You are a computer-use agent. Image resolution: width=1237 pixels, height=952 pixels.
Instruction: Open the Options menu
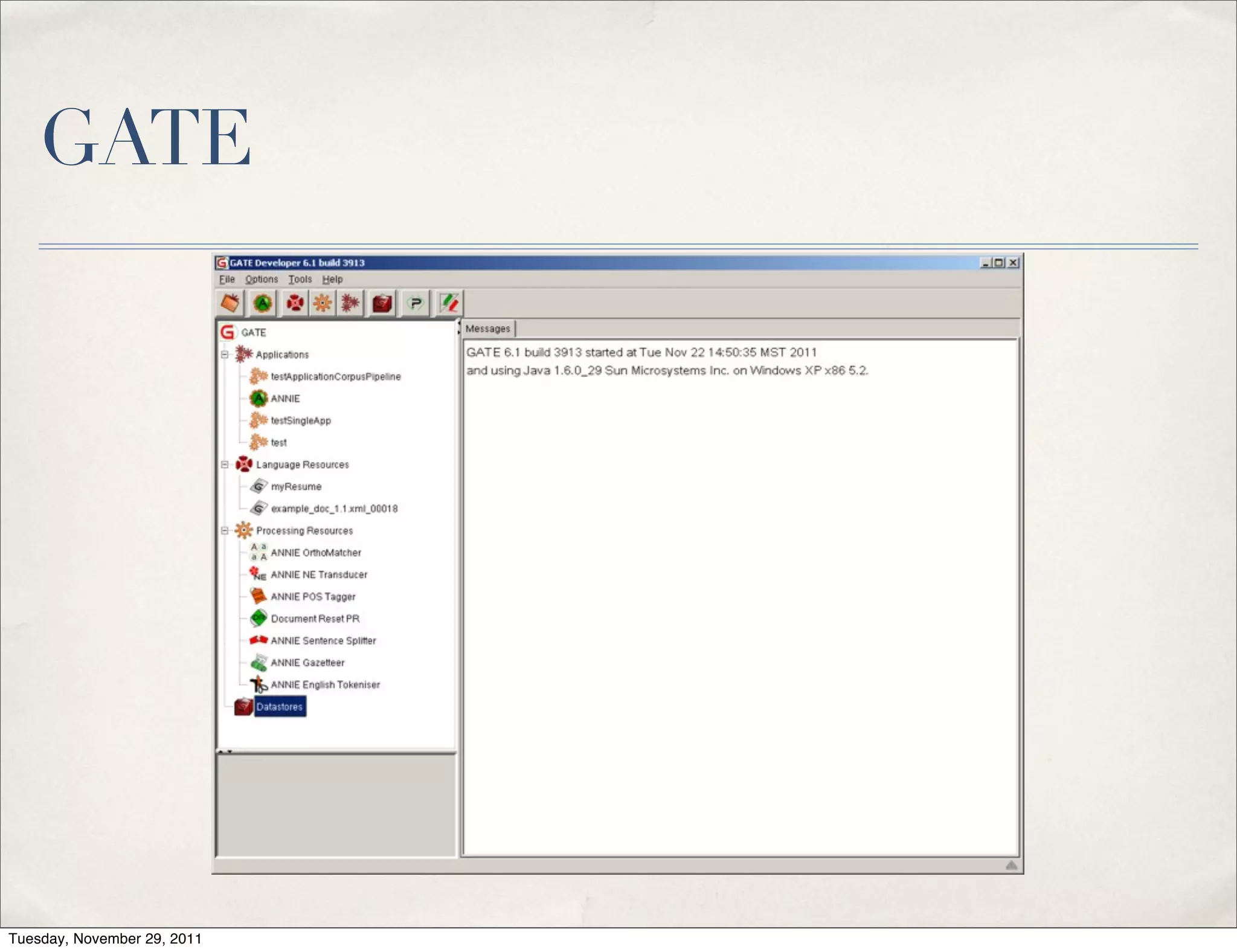click(x=261, y=279)
